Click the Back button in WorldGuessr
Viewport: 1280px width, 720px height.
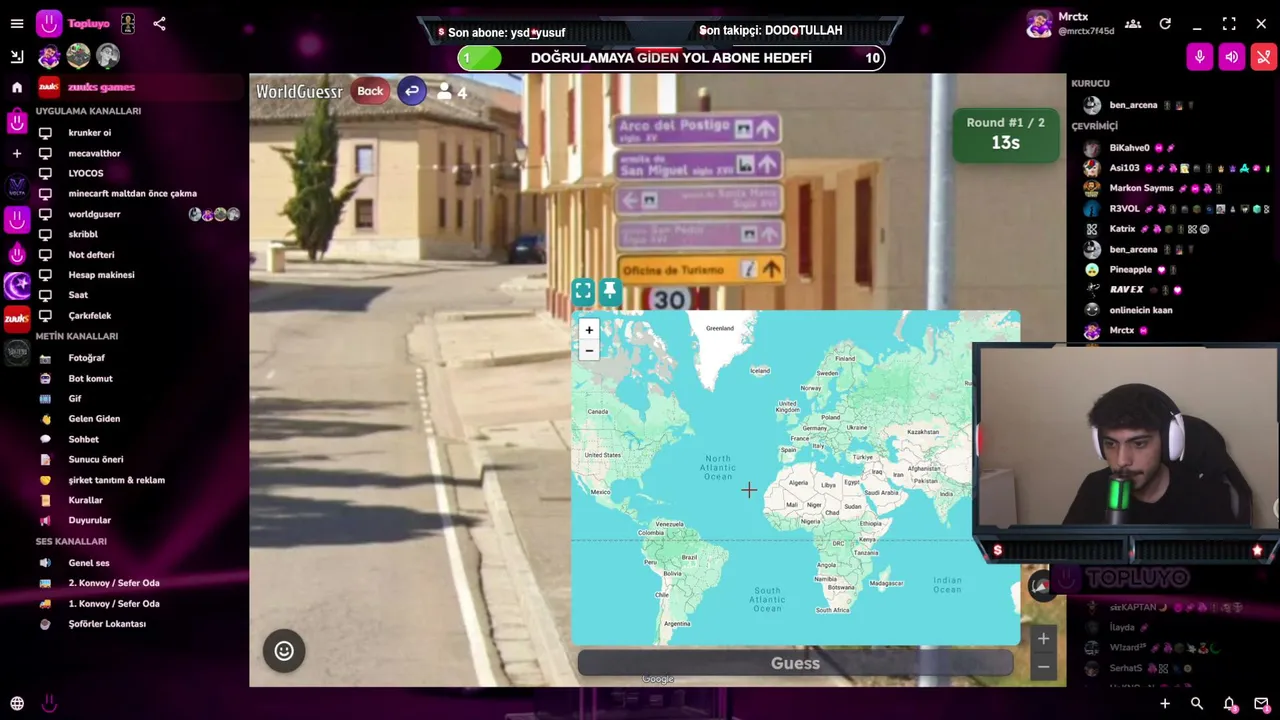(370, 91)
